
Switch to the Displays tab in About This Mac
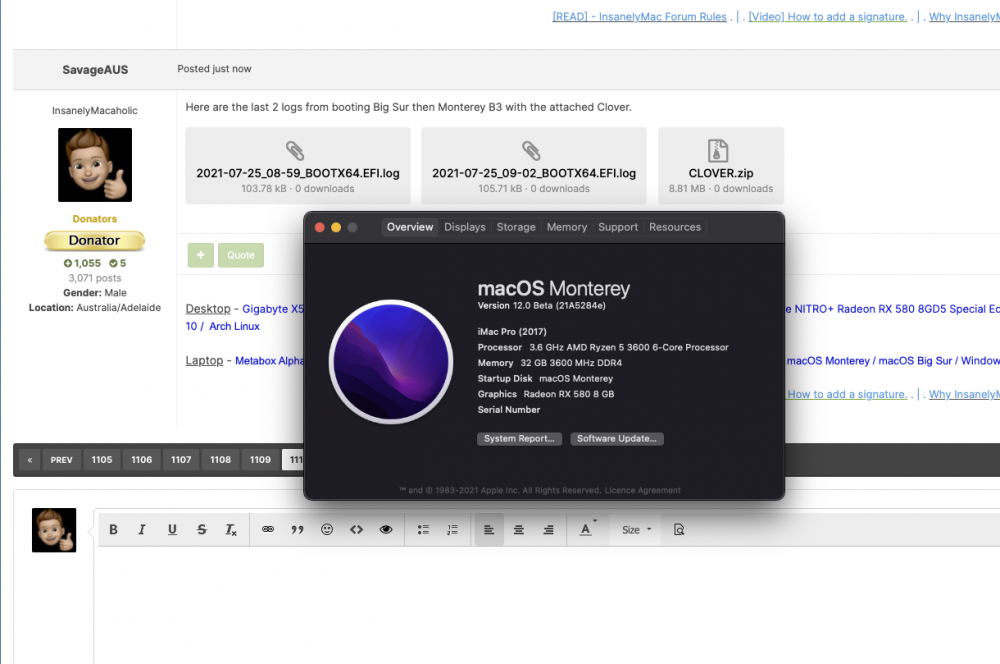click(x=465, y=227)
